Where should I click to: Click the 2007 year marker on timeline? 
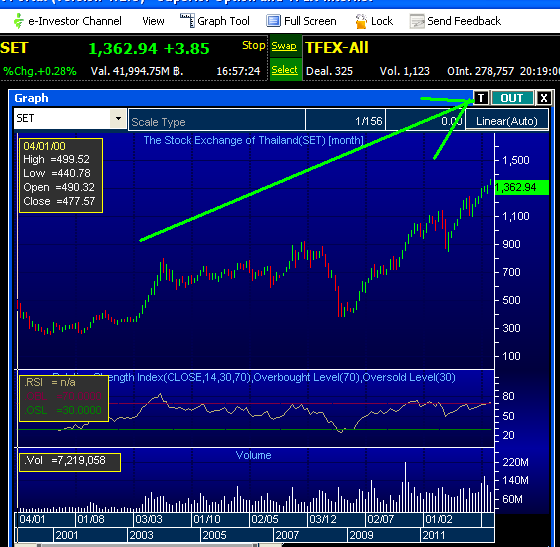coord(287,535)
